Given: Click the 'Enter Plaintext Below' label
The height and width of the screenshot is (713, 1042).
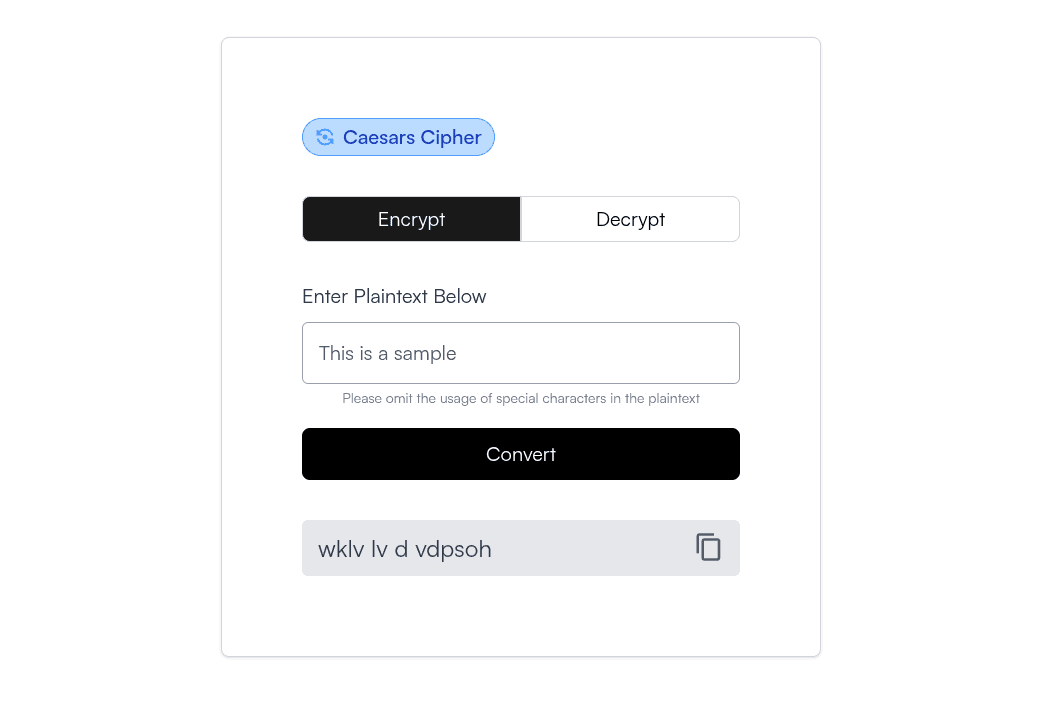Looking at the screenshot, I should point(394,296).
